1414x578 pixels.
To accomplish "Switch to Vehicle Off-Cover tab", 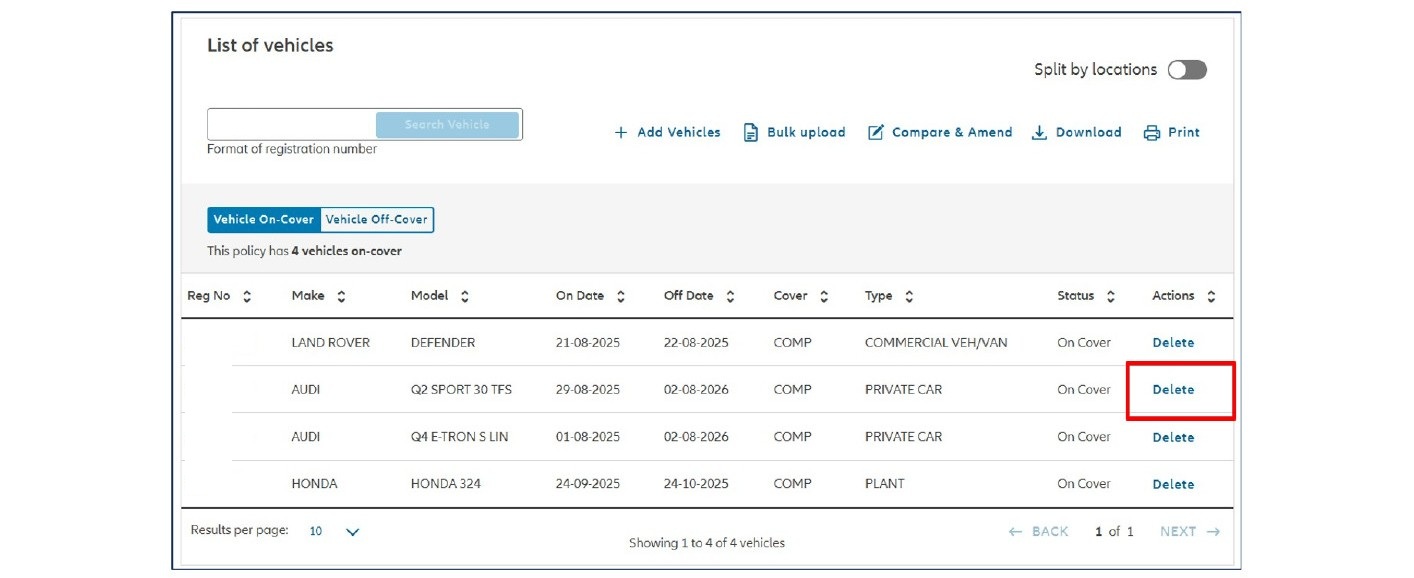I will point(377,220).
